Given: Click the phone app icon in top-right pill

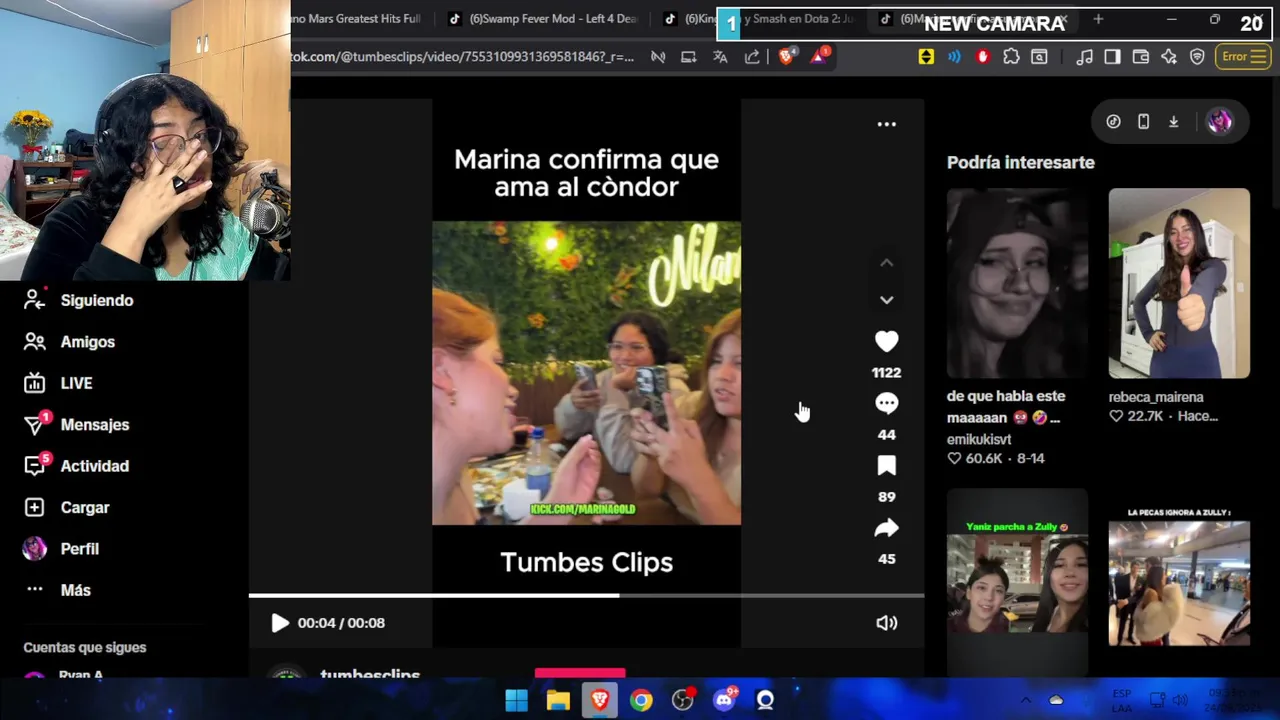Looking at the screenshot, I should 1143,122.
